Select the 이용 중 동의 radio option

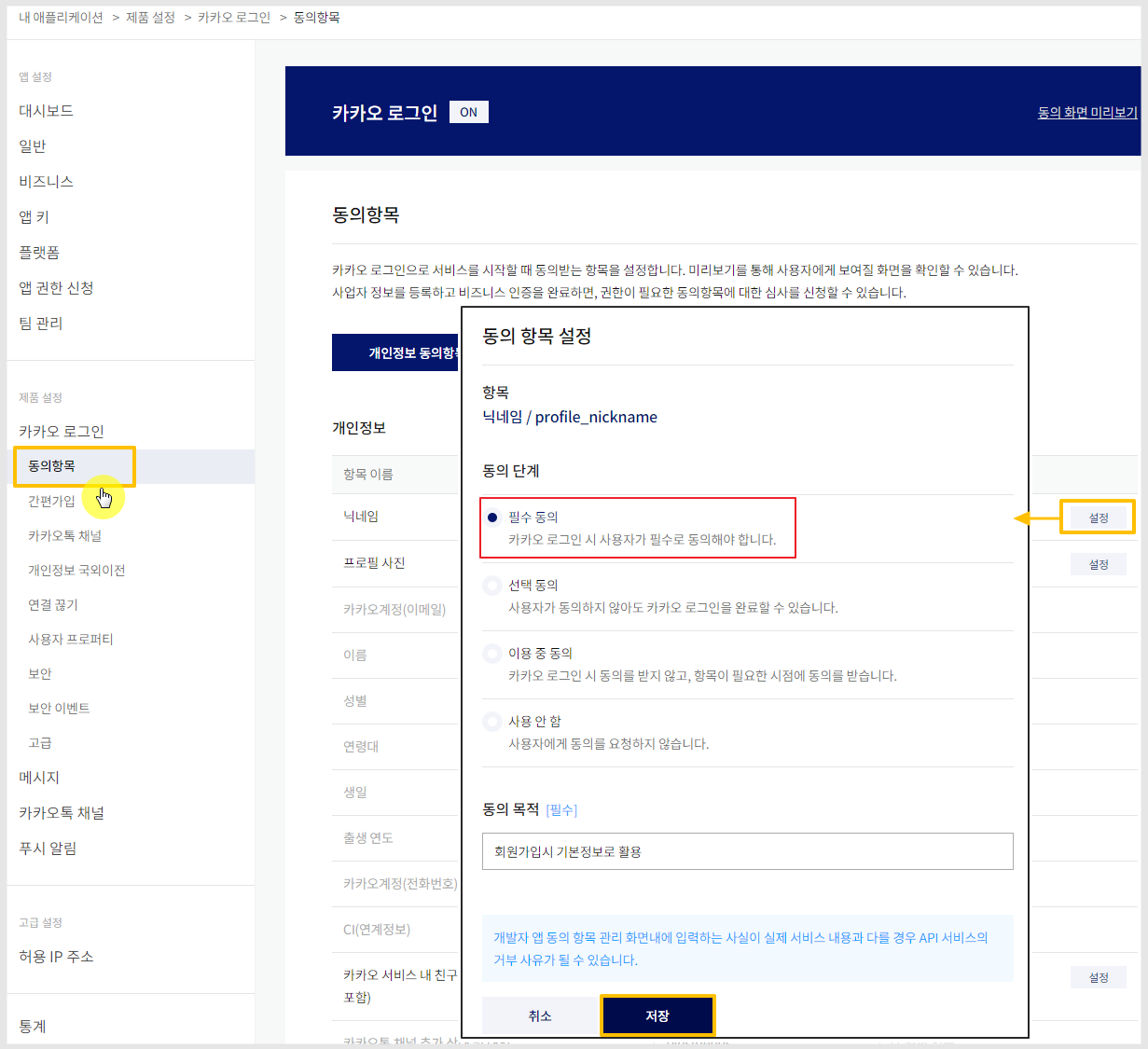pos(492,654)
